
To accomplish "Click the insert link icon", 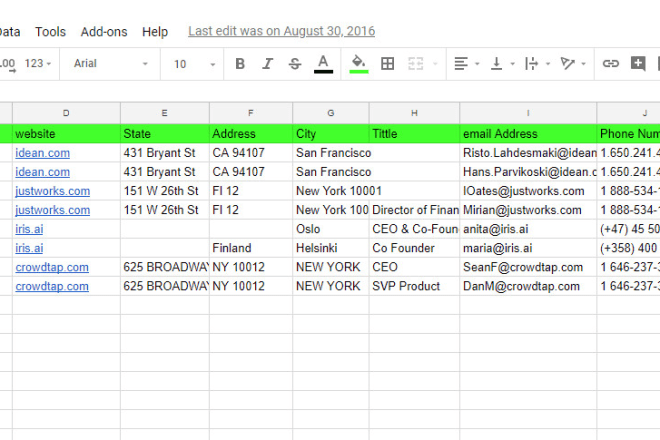I will [610, 64].
